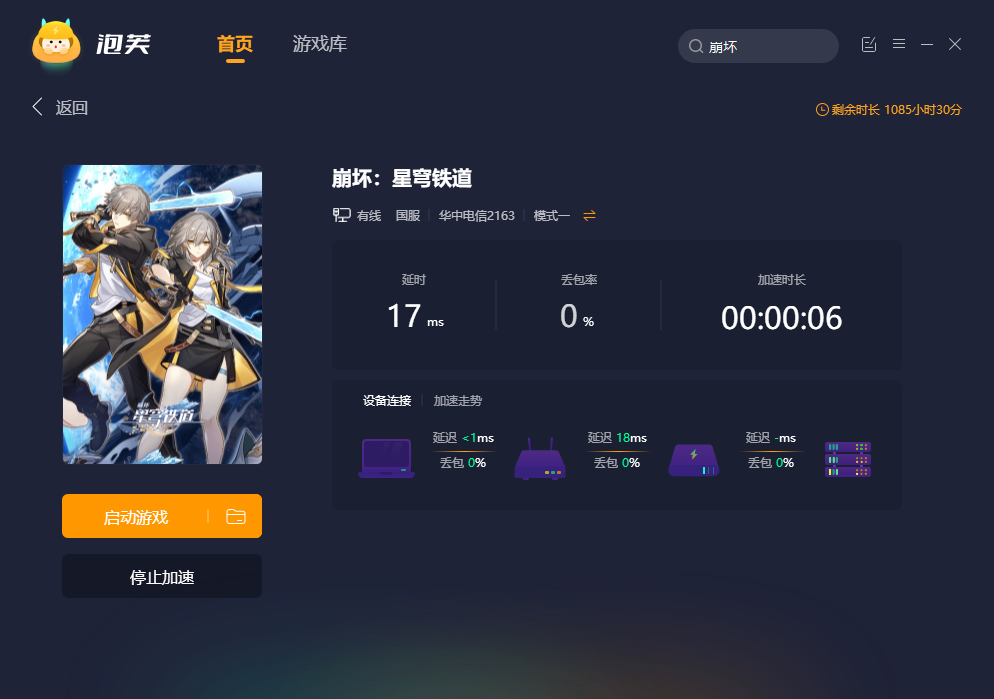Click the router device icon
The image size is (994, 699).
click(539, 459)
